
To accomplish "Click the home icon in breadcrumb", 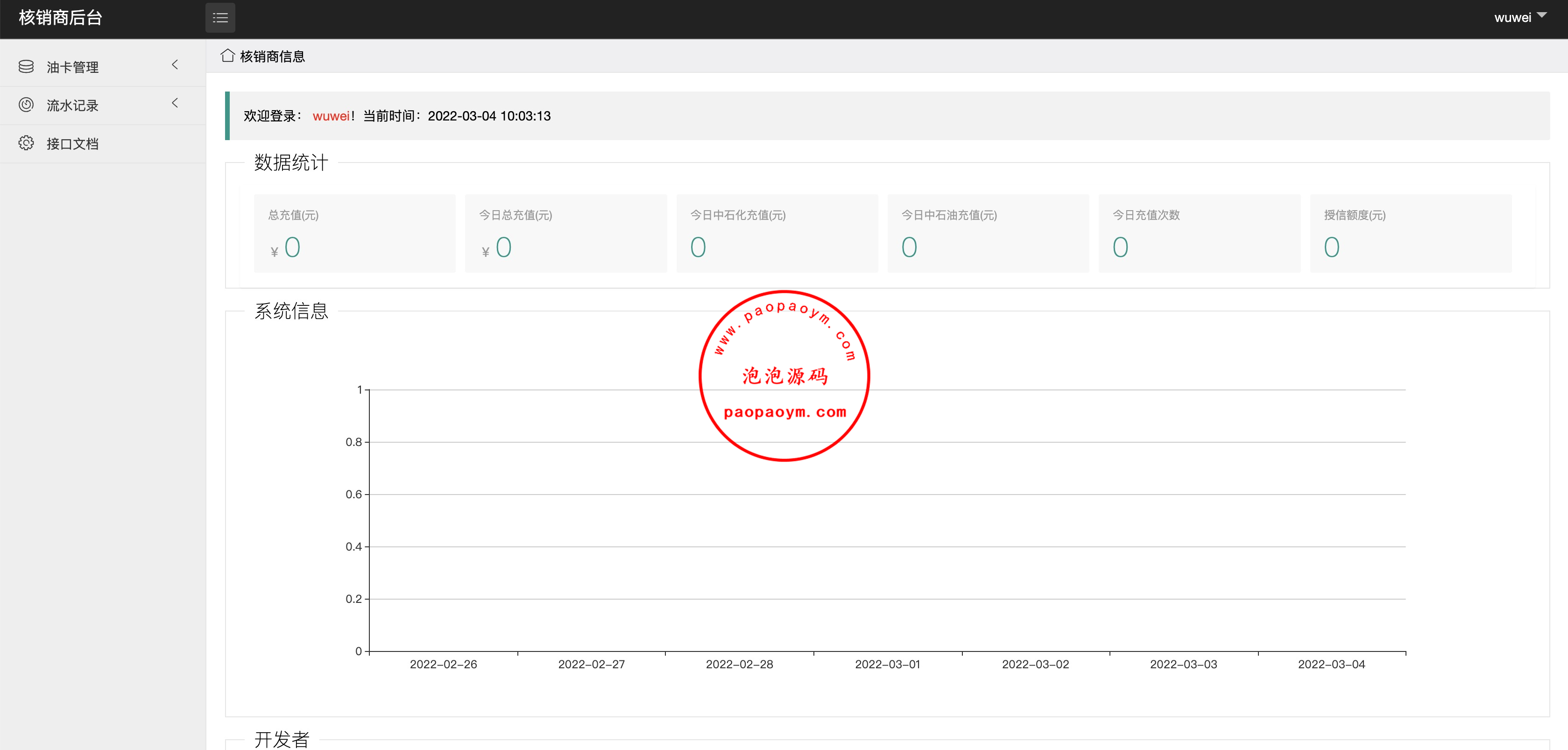I will [x=228, y=56].
